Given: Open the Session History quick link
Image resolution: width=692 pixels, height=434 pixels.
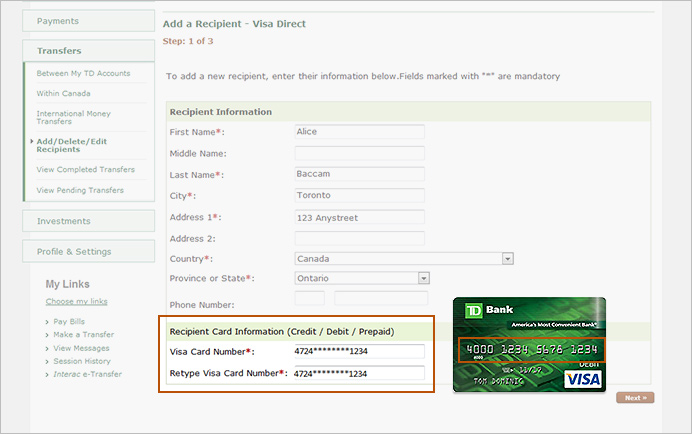Looking at the screenshot, I should pyautogui.click(x=82, y=361).
